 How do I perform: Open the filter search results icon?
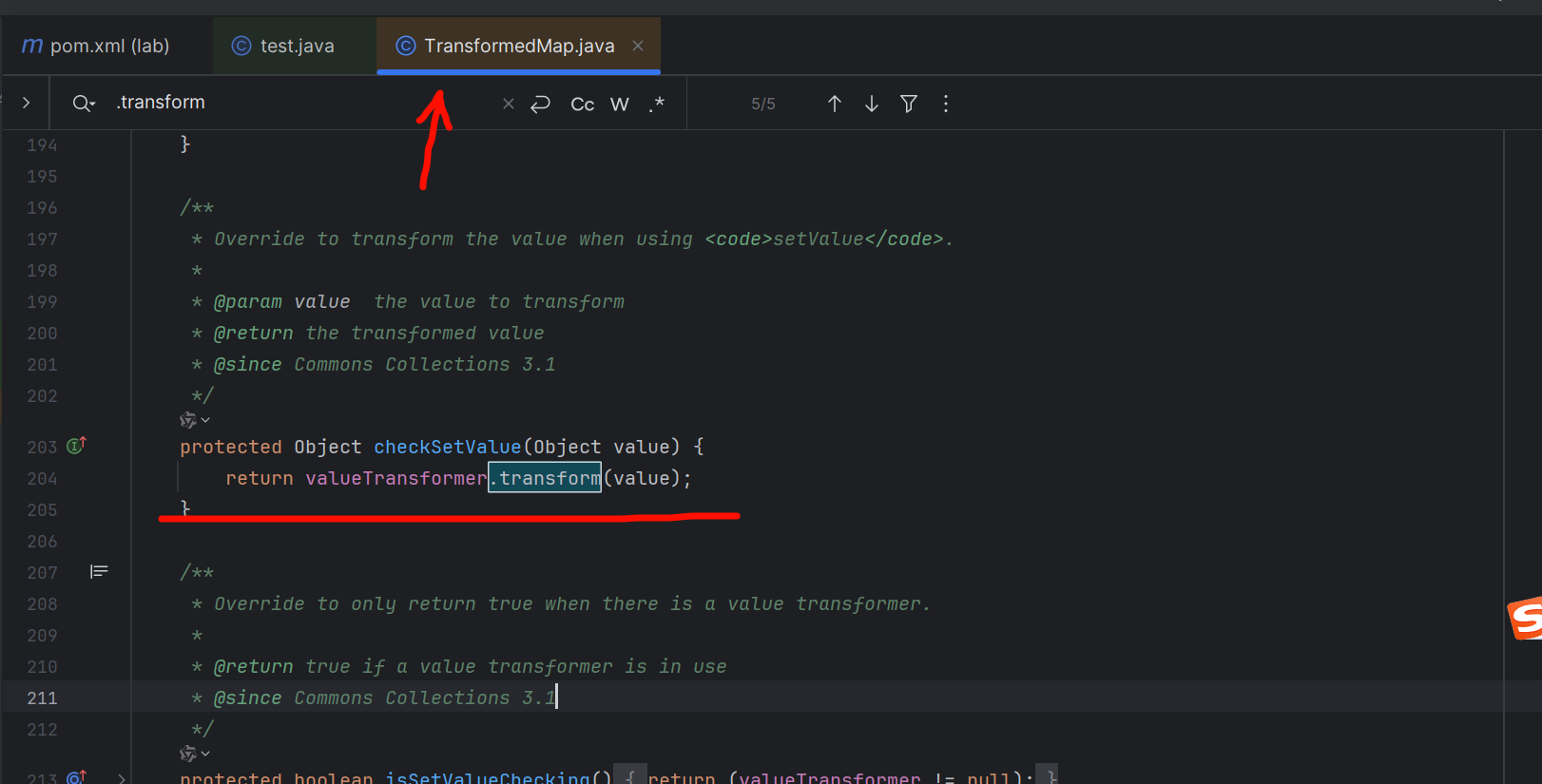[x=909, y=104]
